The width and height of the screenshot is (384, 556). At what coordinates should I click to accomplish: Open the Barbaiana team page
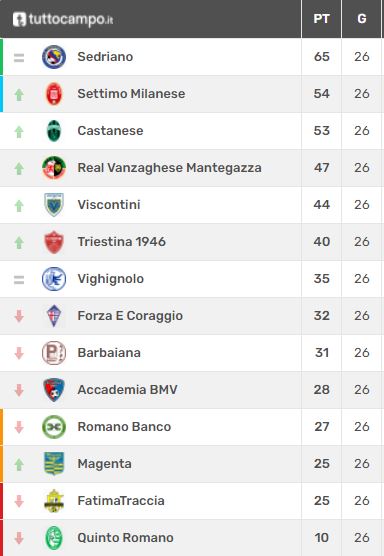(109, 353)
